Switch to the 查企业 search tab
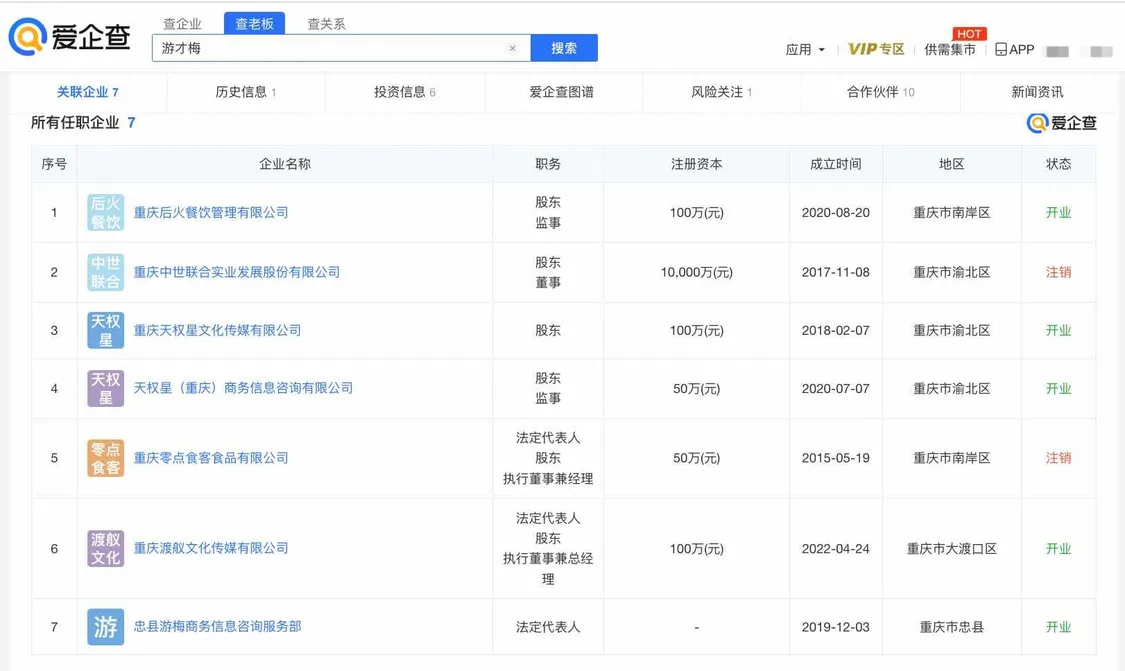 [182, 24]
